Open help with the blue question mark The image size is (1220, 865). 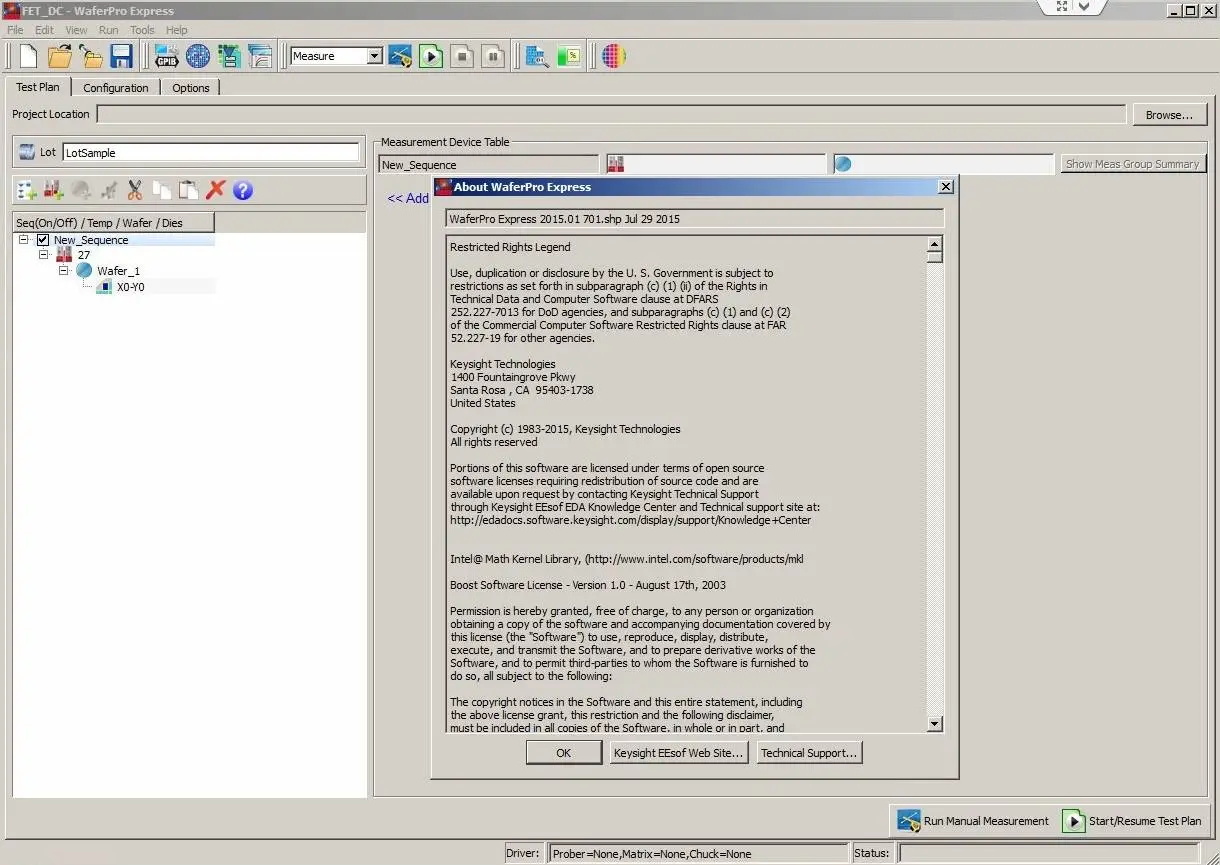click(x=243, y=190)
